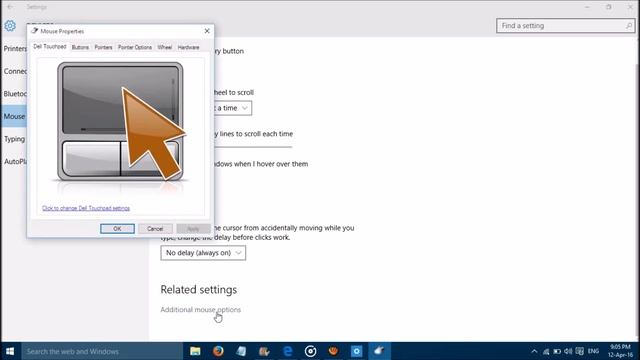Switch the ENG input language indicator
Viewport: 640px width, 360px height.
pos(593,351)
